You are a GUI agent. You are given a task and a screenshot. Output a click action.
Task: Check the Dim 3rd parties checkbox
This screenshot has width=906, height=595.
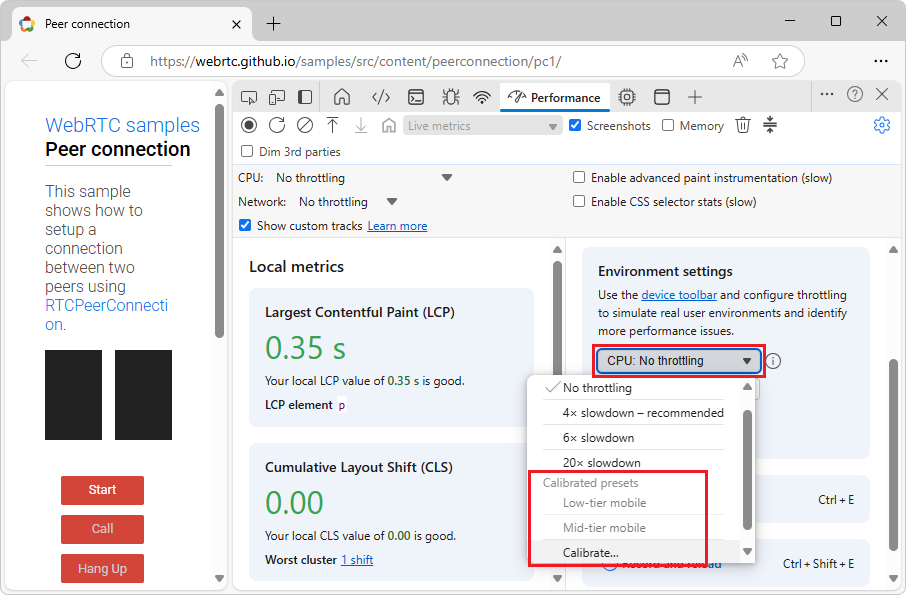pos(245,151)
